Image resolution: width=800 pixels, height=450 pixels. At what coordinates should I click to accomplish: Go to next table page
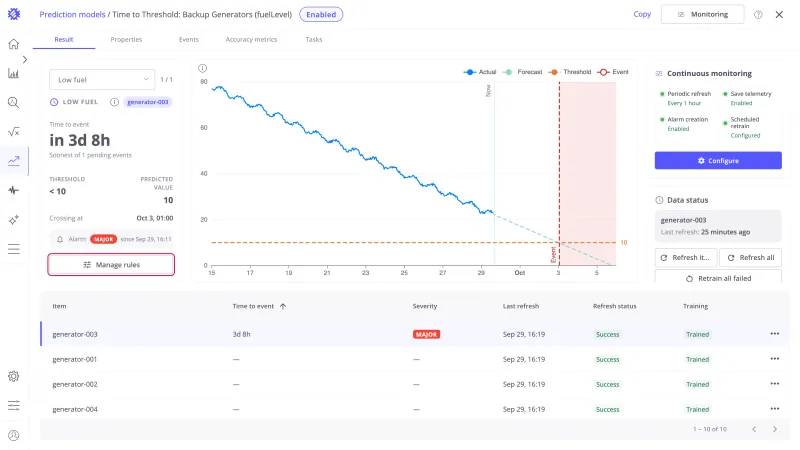774,429
